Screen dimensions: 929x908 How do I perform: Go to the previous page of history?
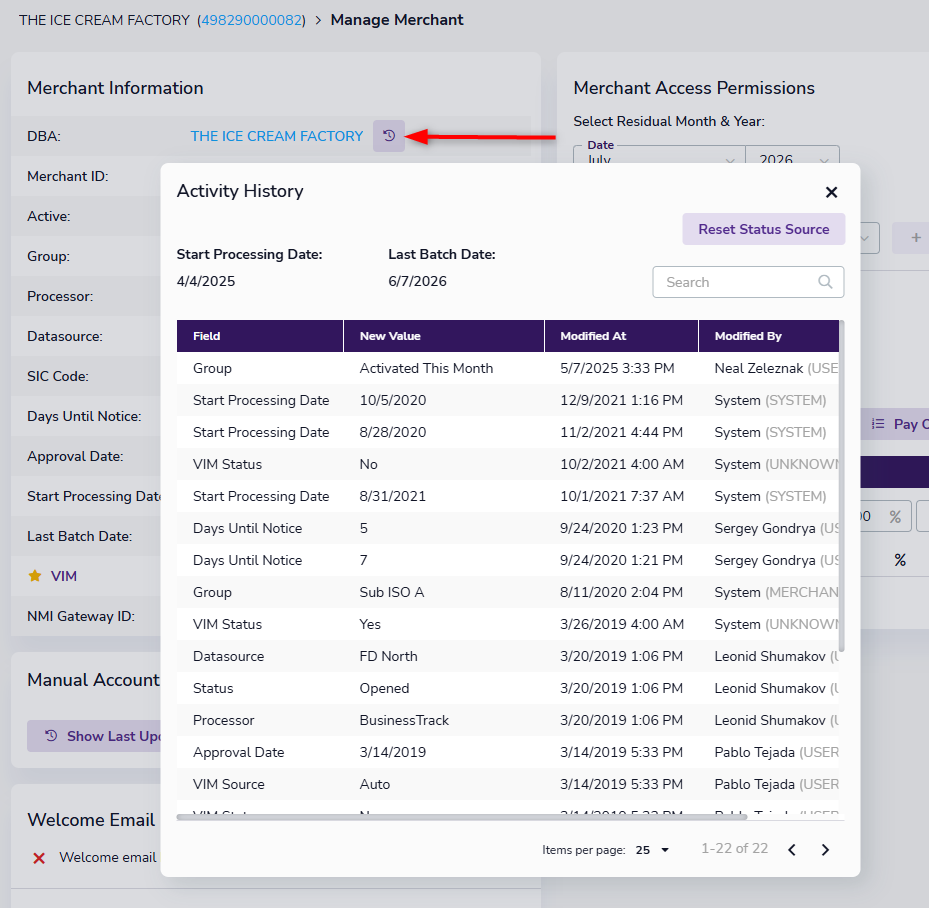[x=792, y=850]
